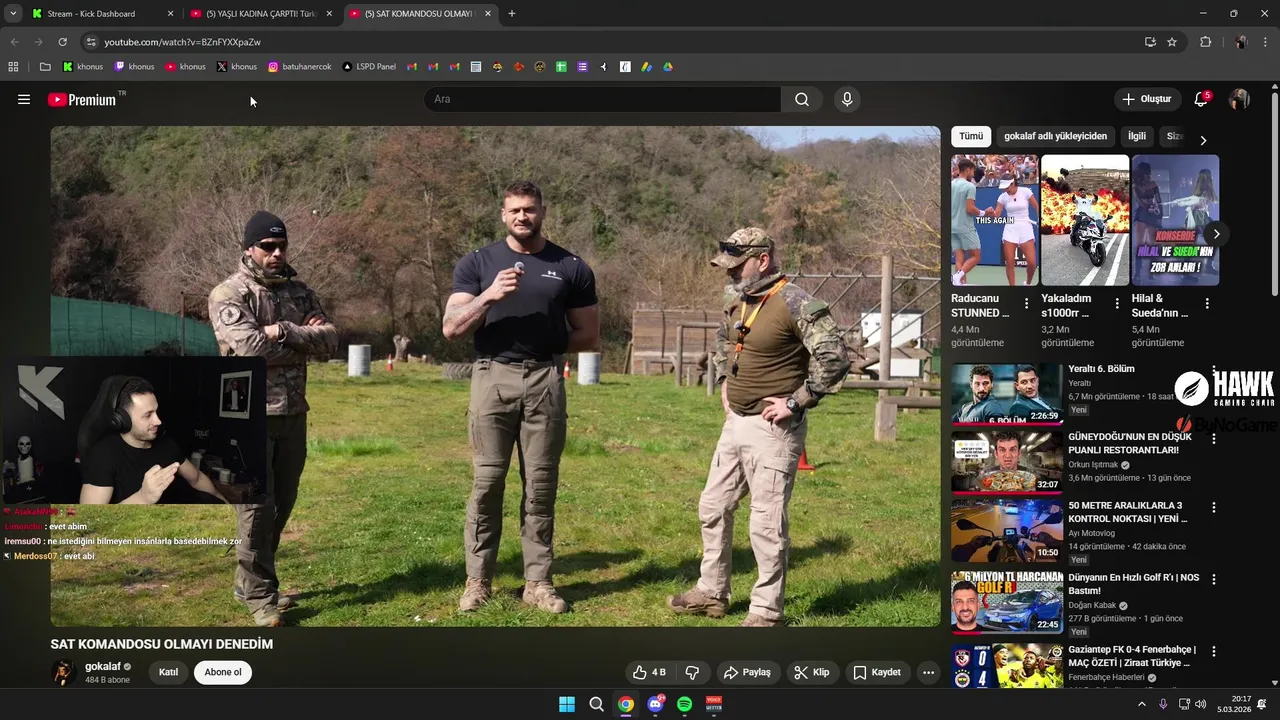This screenshot has width=1280, height=720.
Task: Bookmark this page with star icon
Action: pos(1172,42)
